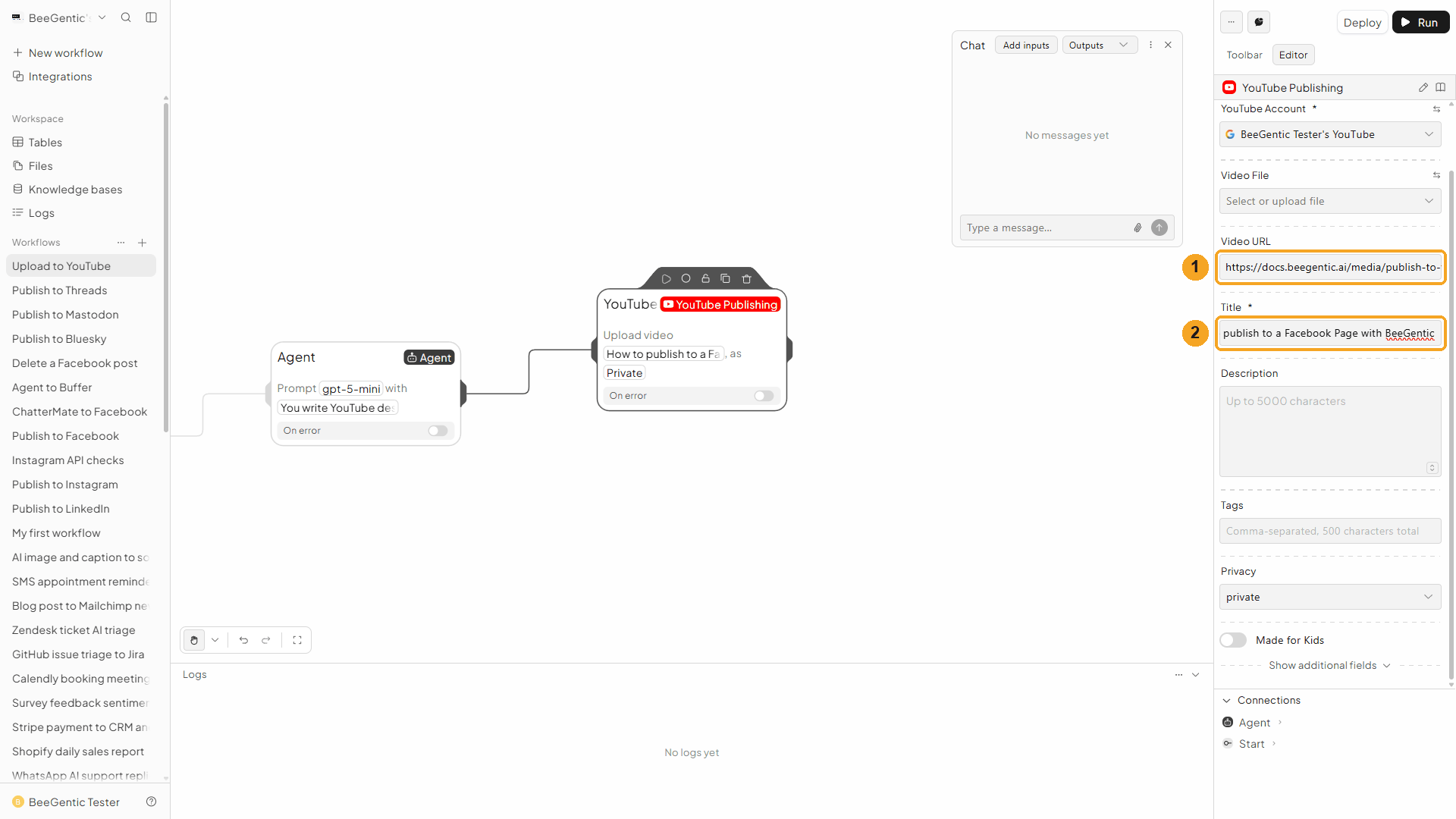Enable On error toggle in Agent node
Screen dimensions: 1456x819
(438, 431)
